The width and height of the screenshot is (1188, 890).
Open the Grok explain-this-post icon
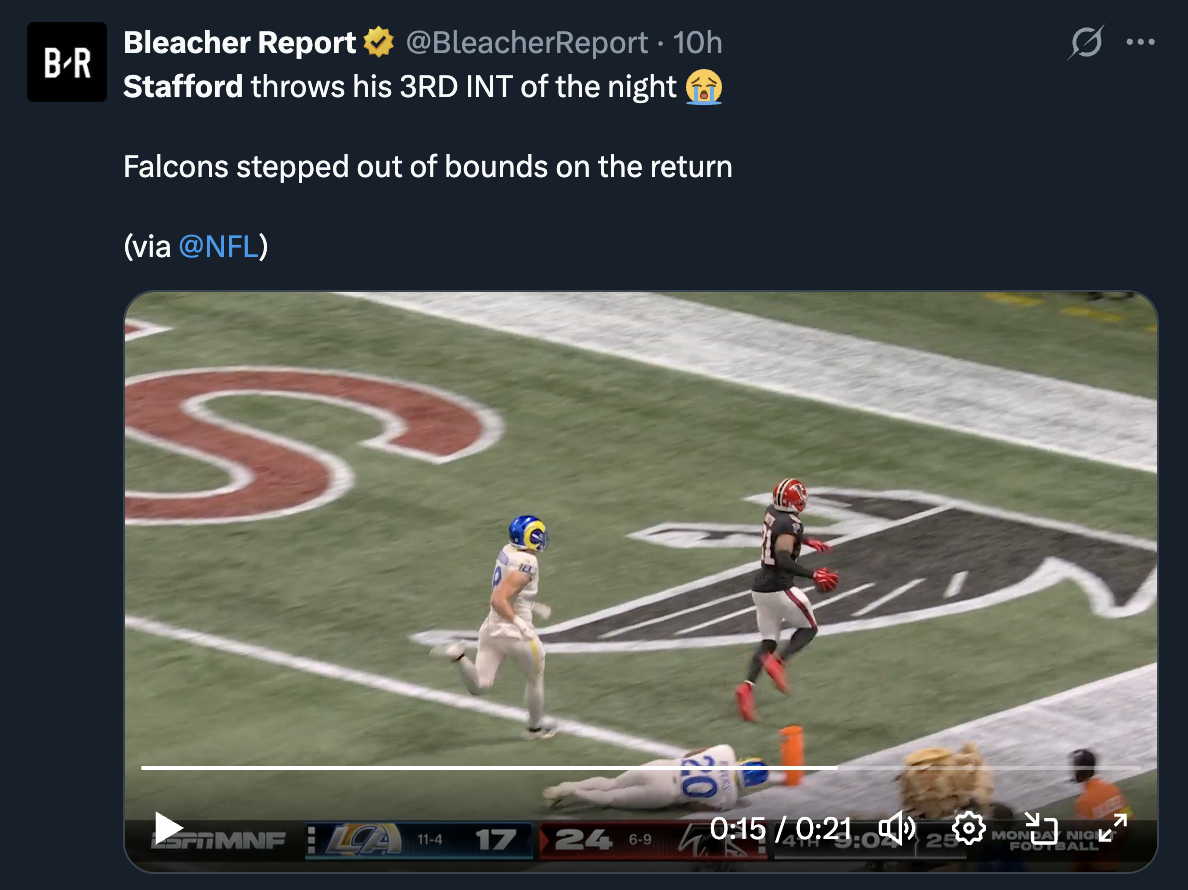pos(1086,42)
